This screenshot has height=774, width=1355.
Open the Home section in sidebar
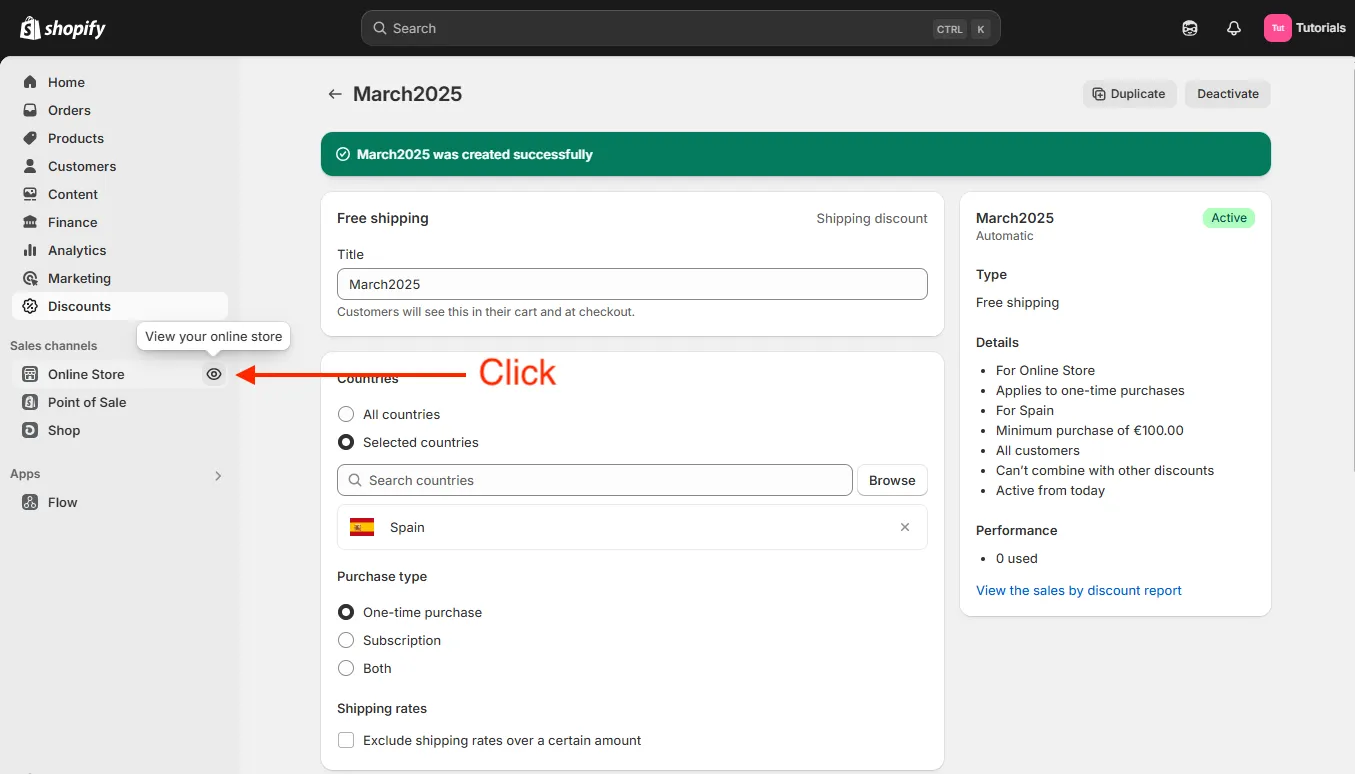tap(66, 82)
